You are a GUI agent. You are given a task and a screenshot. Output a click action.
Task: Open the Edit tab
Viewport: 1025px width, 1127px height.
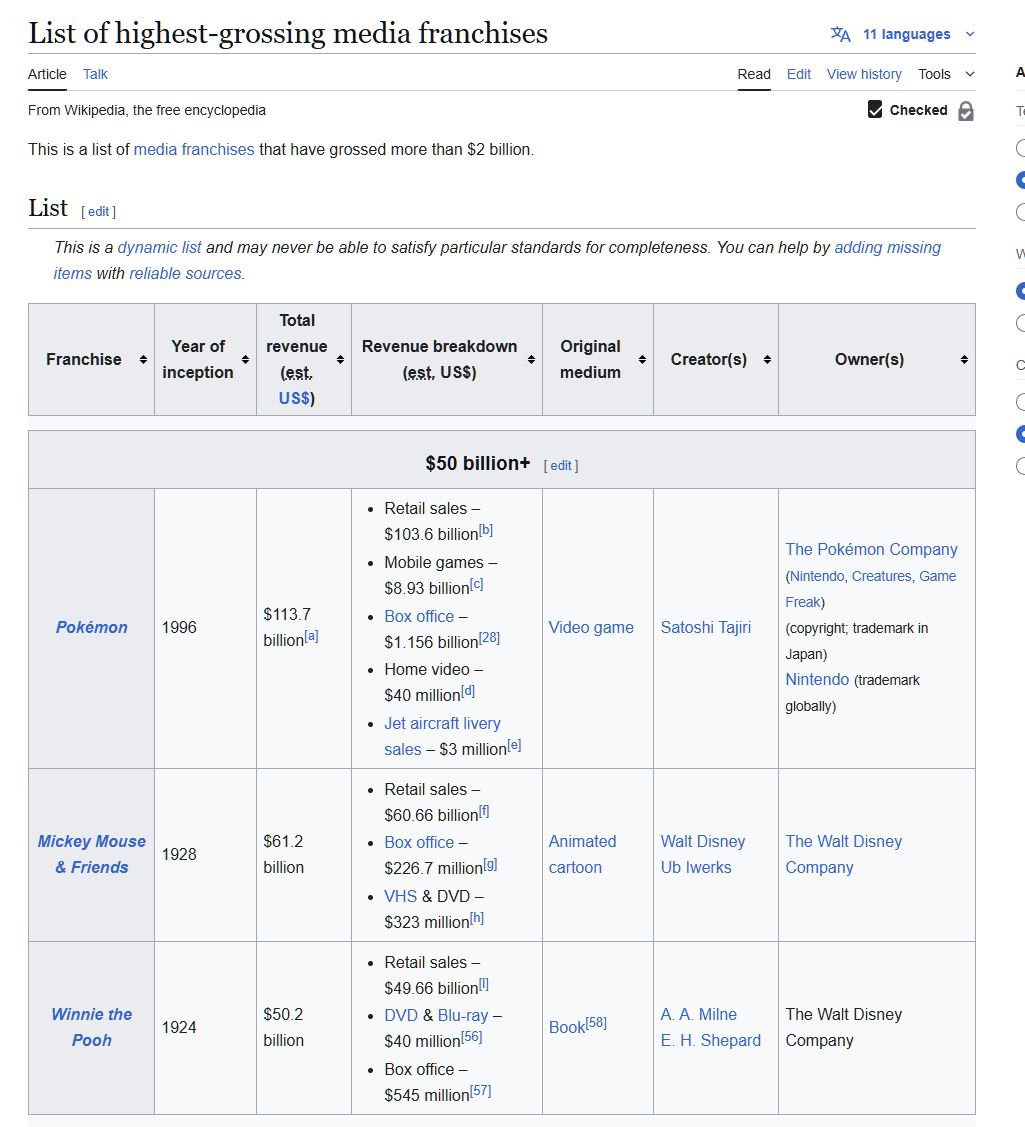pyautogui.click(x=799, y=74)
